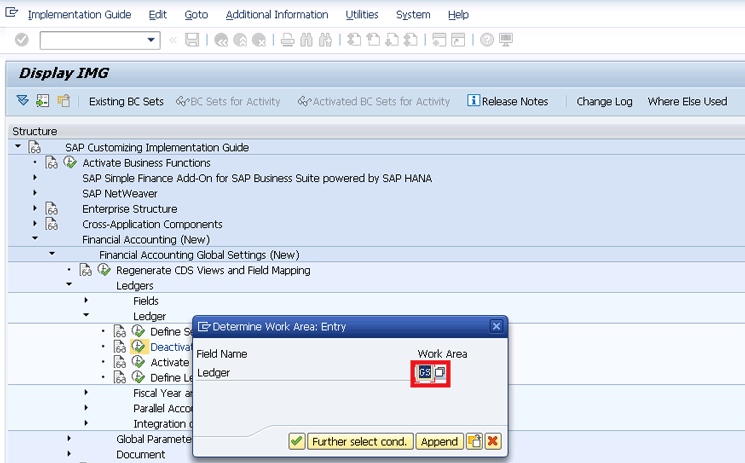Click the Find binoculars icon
The image size is (745, 463).
(x=306, y=40)
